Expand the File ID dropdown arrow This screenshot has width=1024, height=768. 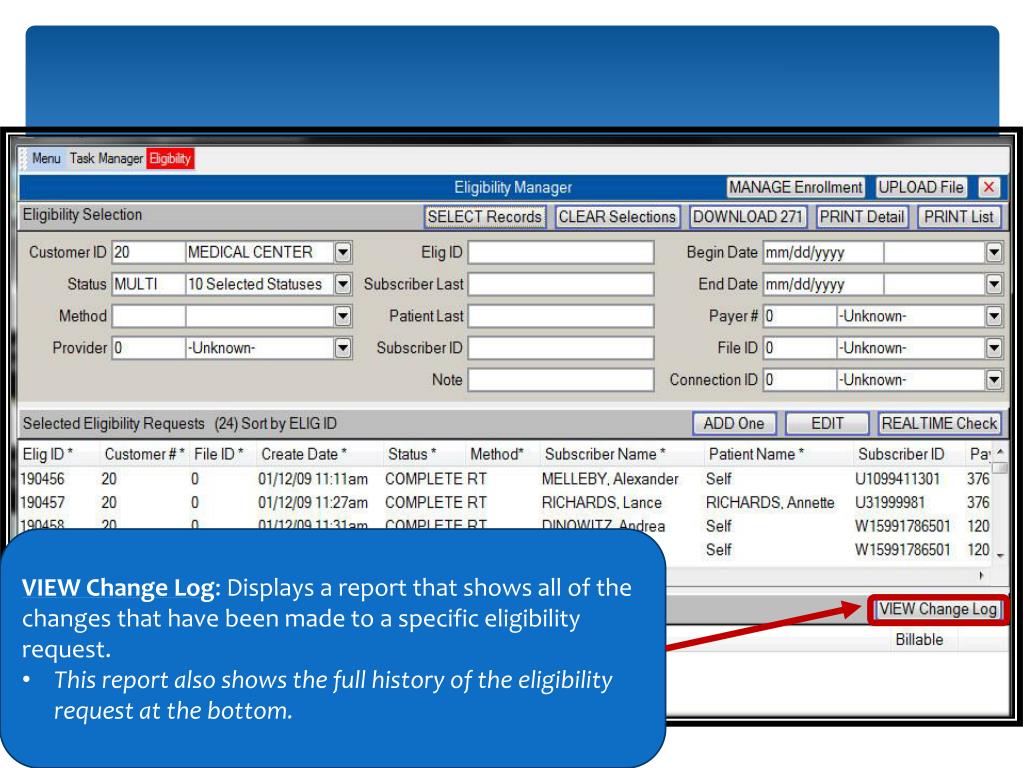[993, 348]
